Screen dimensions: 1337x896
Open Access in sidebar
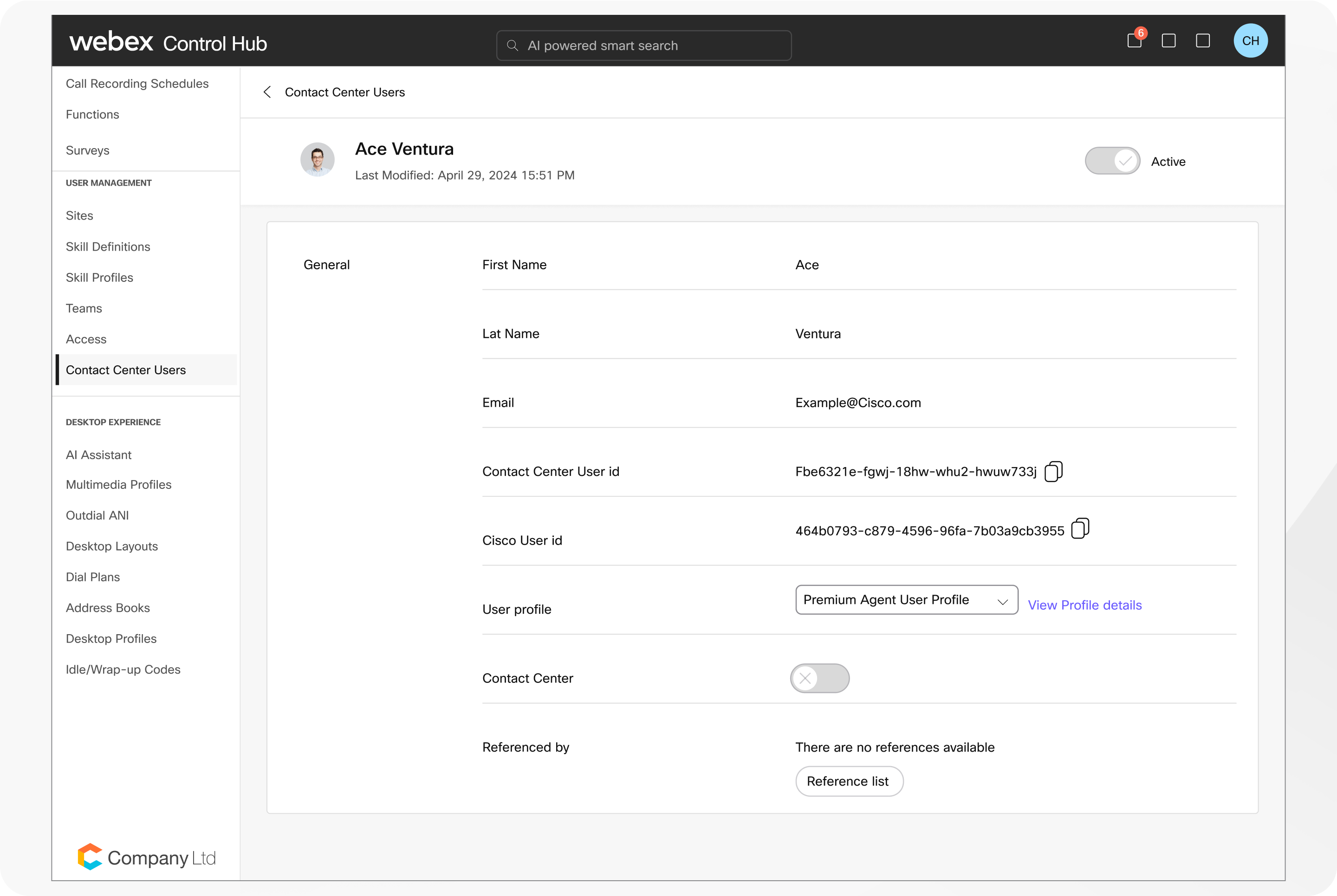86,339
